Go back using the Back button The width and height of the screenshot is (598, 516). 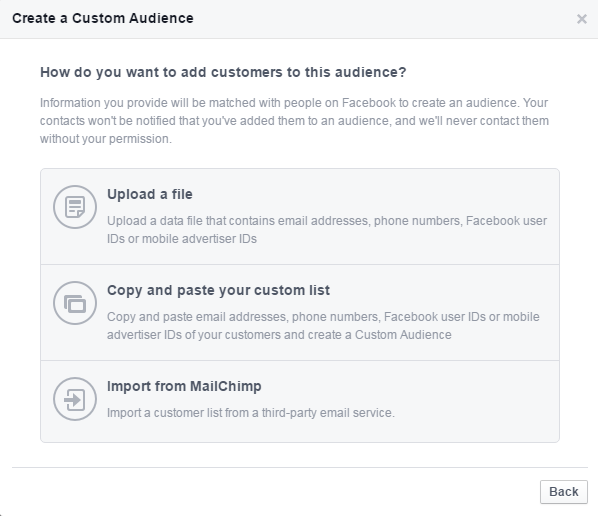tap(564, 492)
